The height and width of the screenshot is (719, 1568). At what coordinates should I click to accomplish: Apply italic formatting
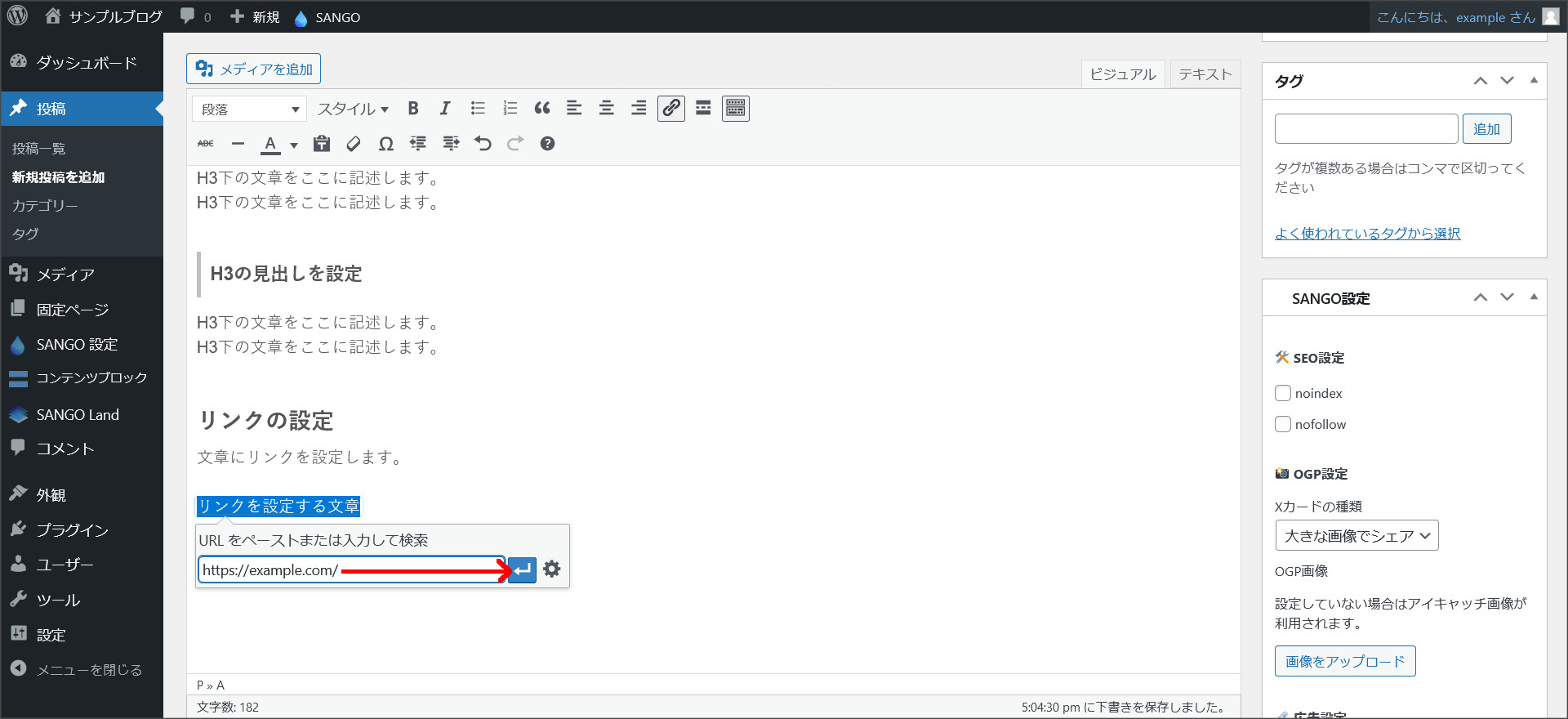coord(445,109)
